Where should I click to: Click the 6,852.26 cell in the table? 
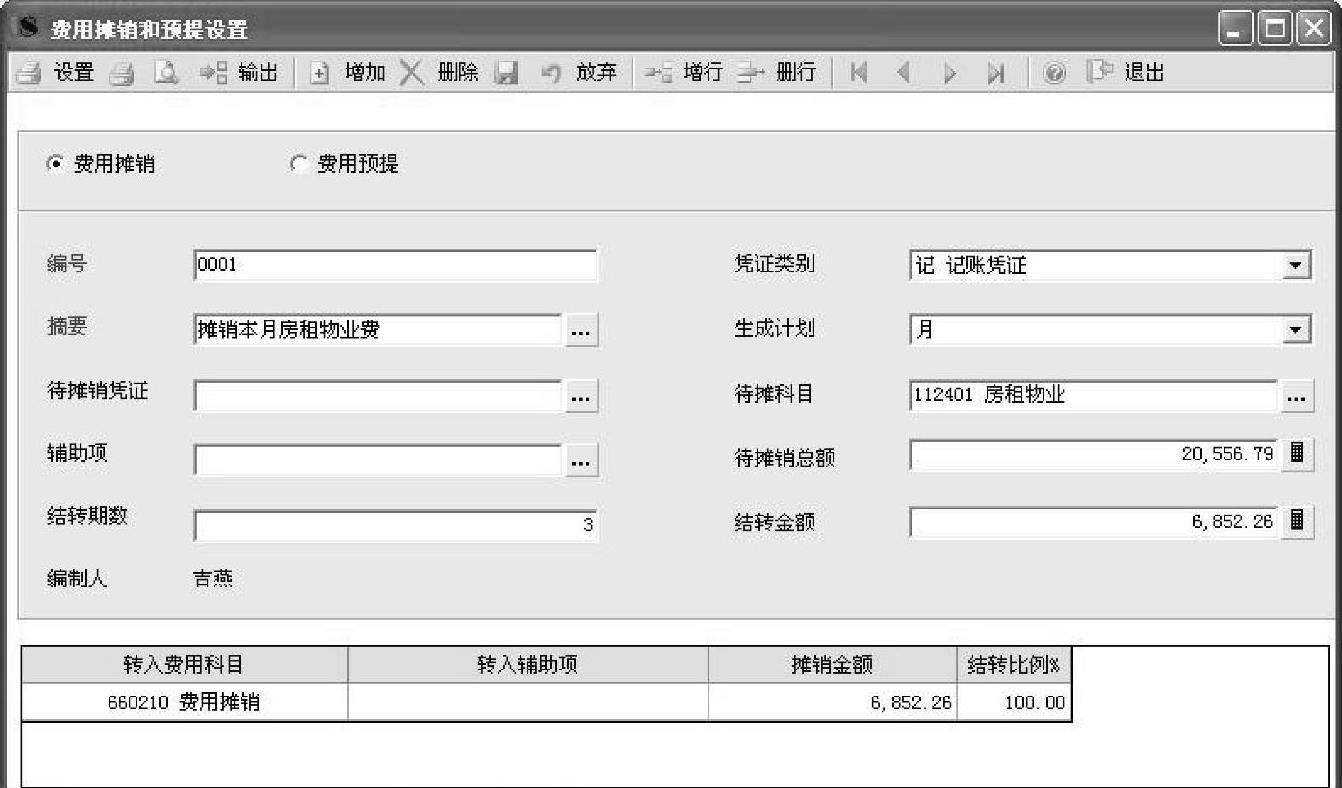[x=832, y=702]
